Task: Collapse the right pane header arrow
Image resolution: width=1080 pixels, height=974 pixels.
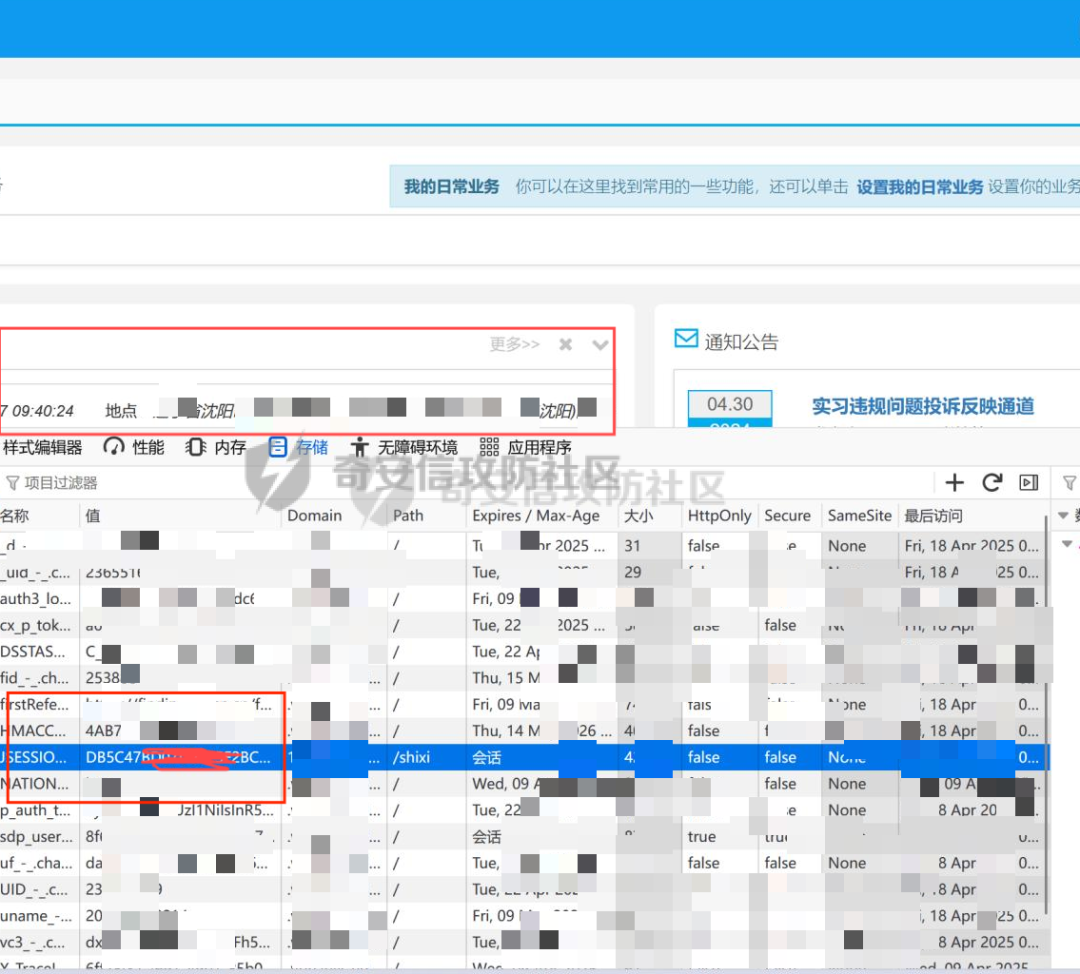Action: pos(1063,515)
